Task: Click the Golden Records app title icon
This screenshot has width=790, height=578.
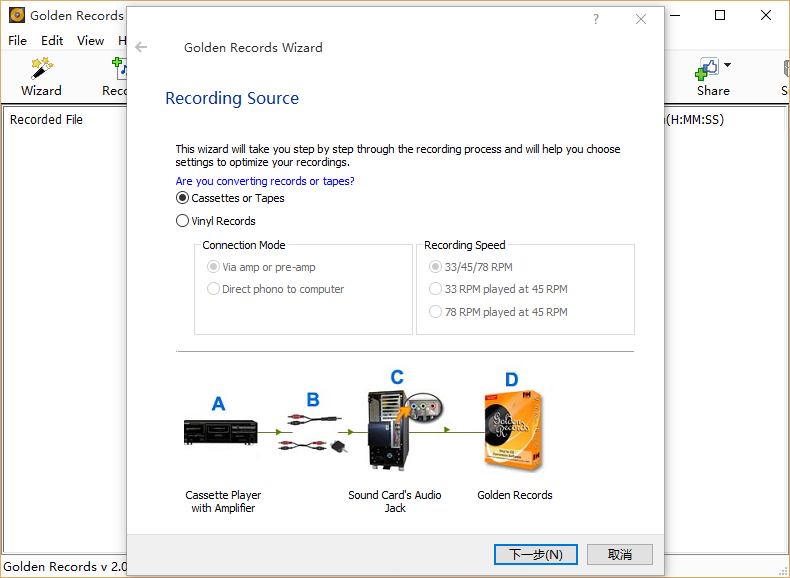Action: click(x=17, y=15)
